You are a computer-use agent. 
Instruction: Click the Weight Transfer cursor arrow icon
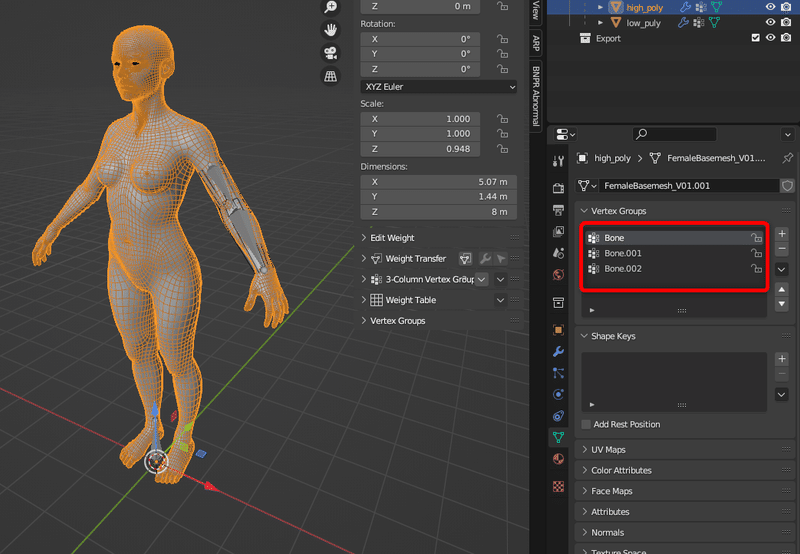(x=501, y=259)
